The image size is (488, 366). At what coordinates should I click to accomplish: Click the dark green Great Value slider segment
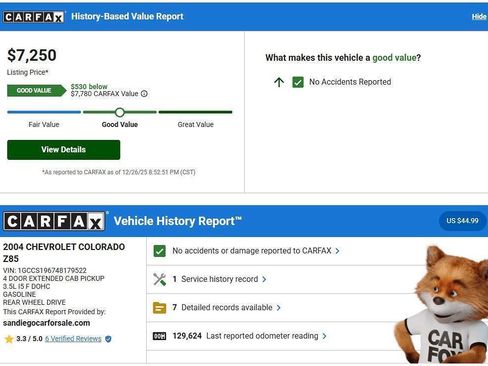click(195, 112)
